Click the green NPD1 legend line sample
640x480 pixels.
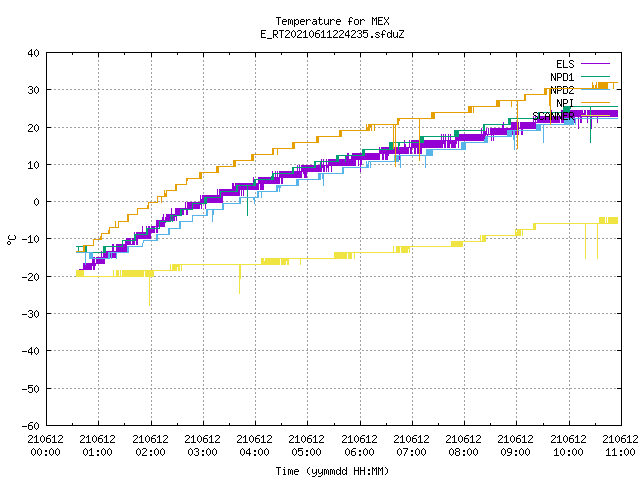(595, 77)
